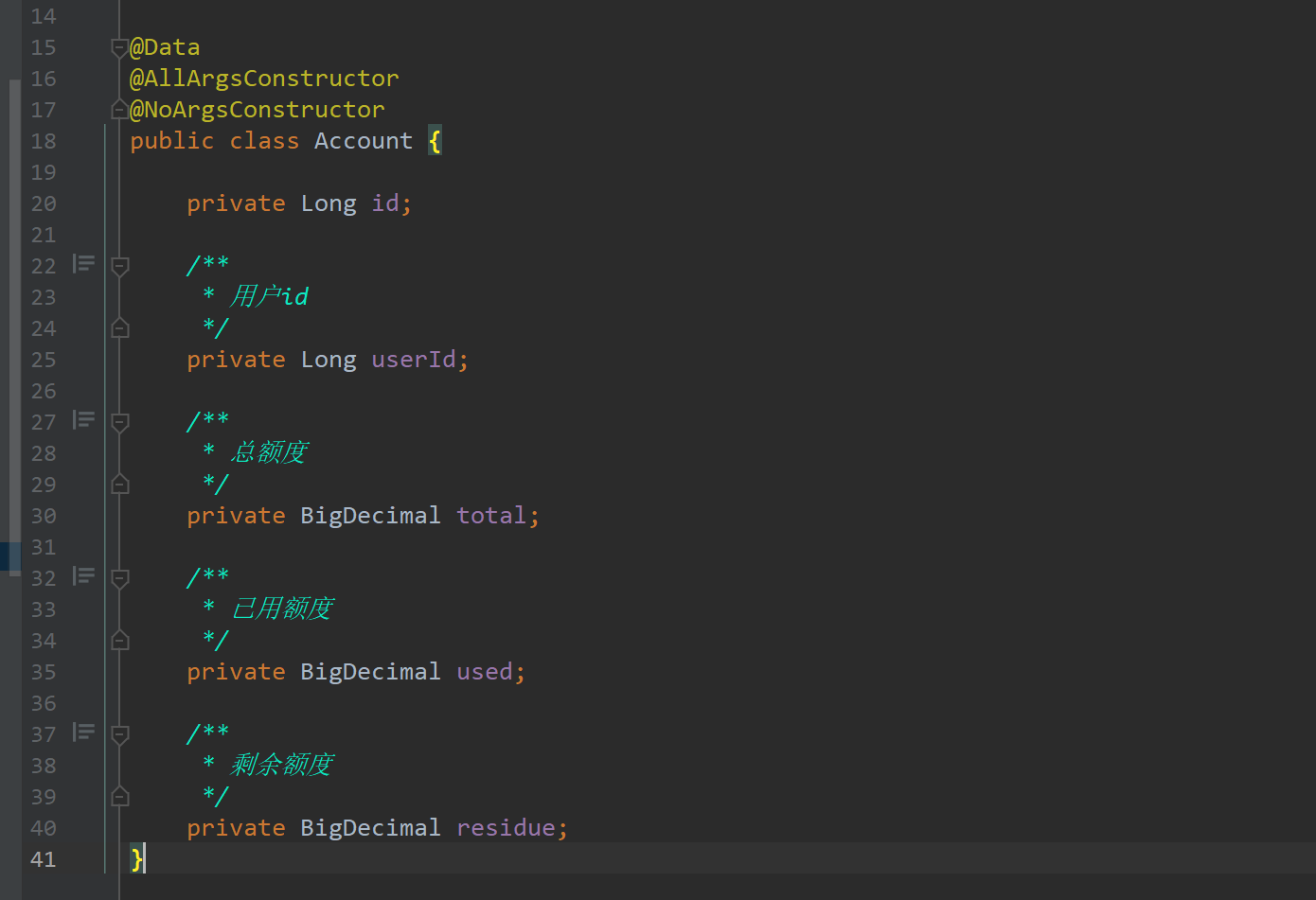Collapse the used Javadoc comment at line 32
The height and width of the screenshot is (900, 1316).
tap(119, 578)
